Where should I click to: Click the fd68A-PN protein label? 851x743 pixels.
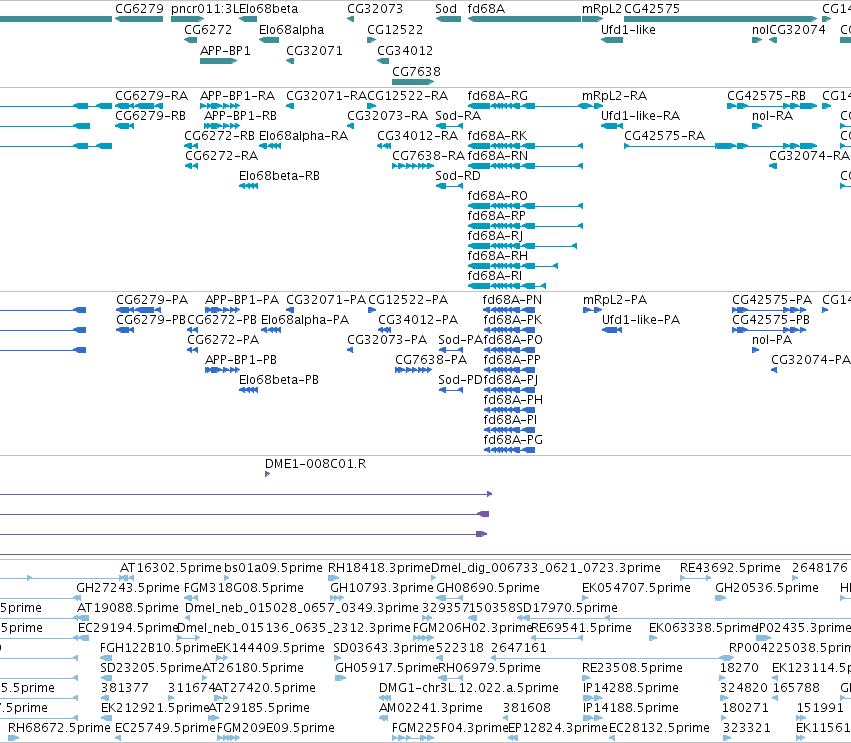512,300
